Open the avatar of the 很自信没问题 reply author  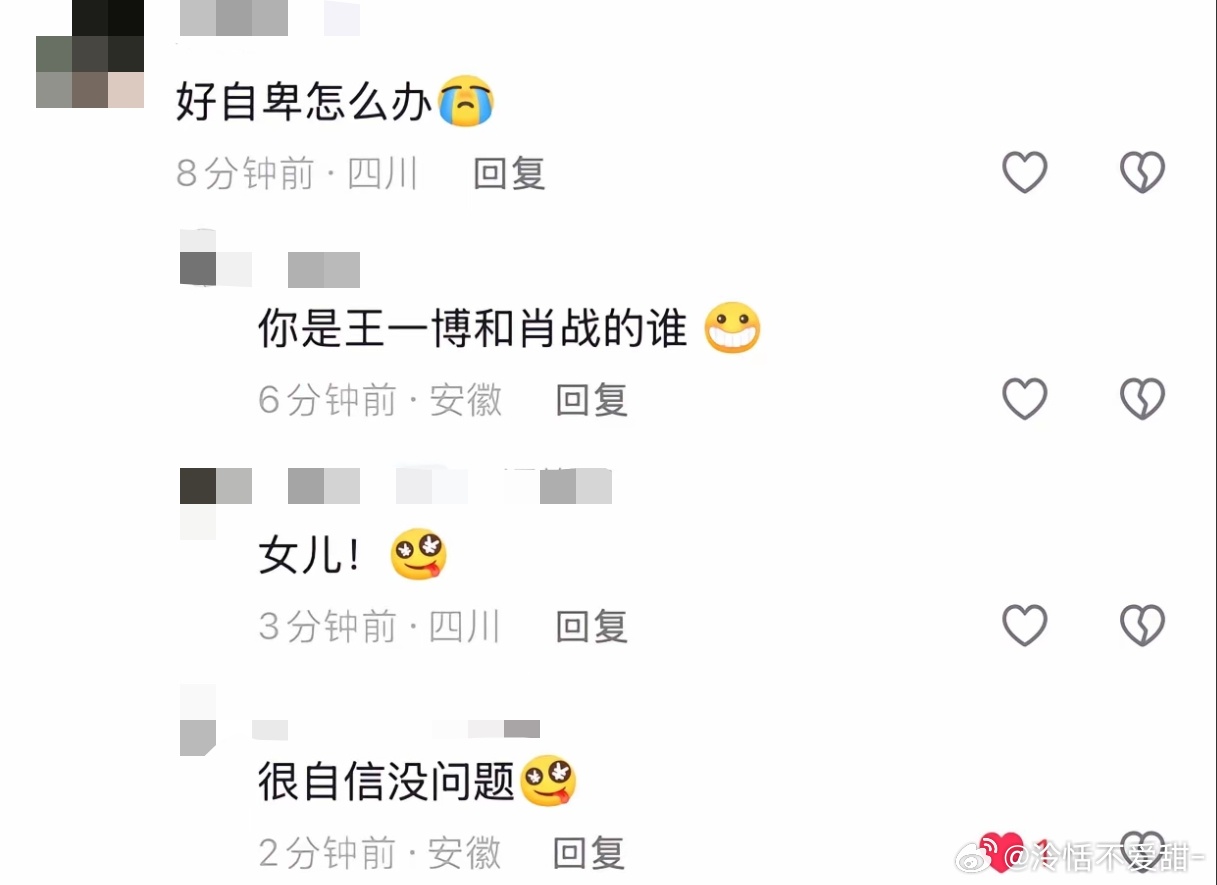pos(198,720)
